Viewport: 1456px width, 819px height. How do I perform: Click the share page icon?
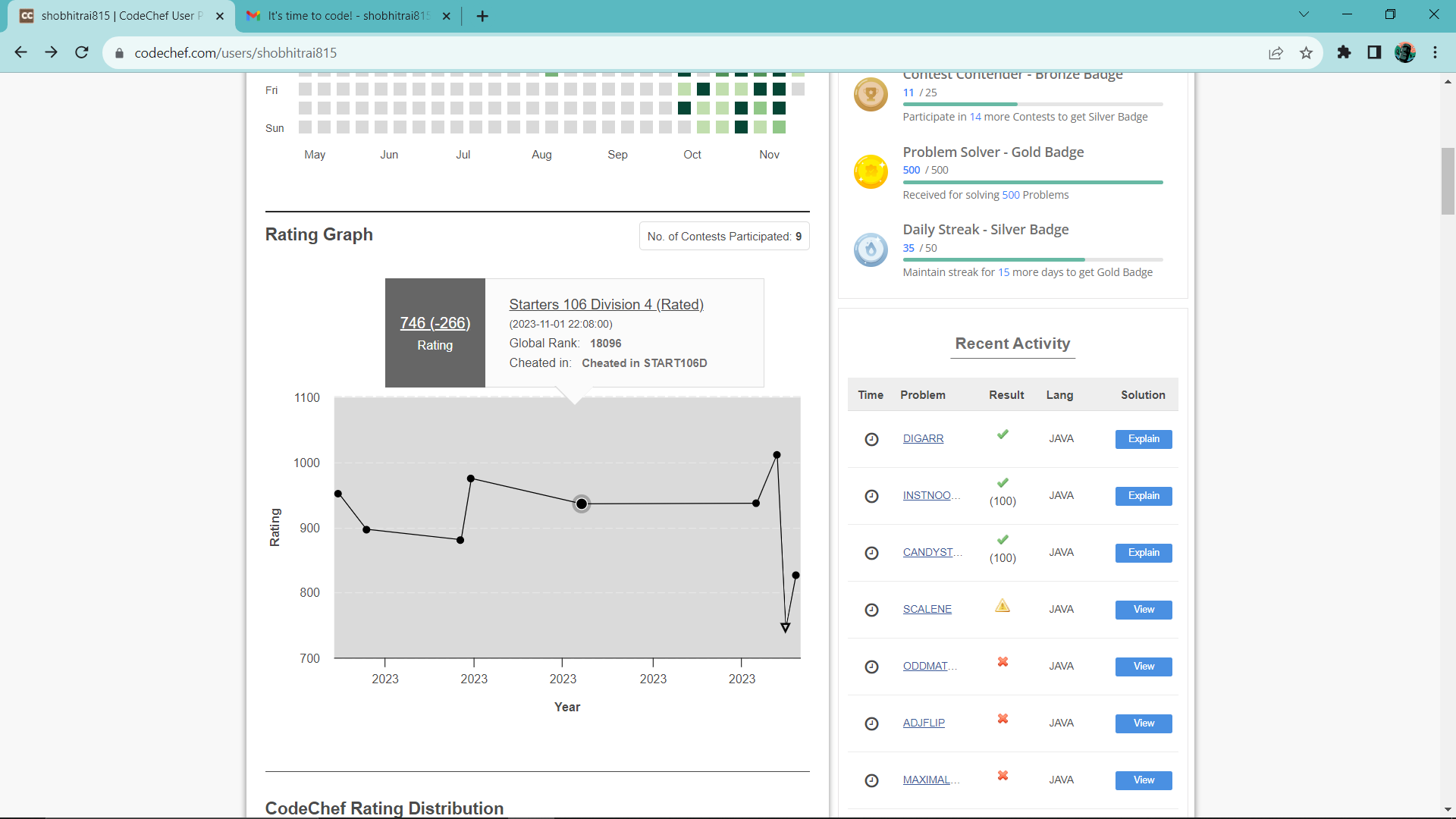pos(1276,52)
